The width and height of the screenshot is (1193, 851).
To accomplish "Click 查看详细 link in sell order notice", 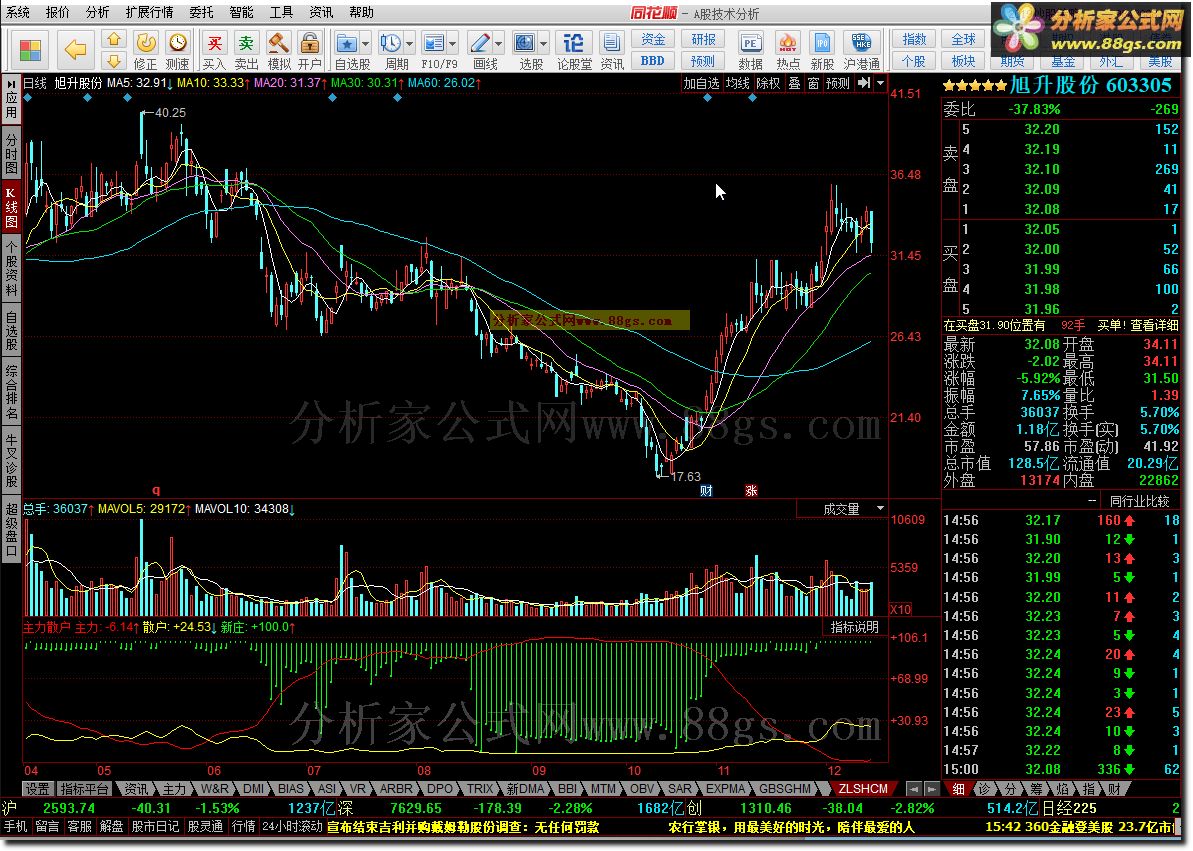I will [x=1154, y=326].
